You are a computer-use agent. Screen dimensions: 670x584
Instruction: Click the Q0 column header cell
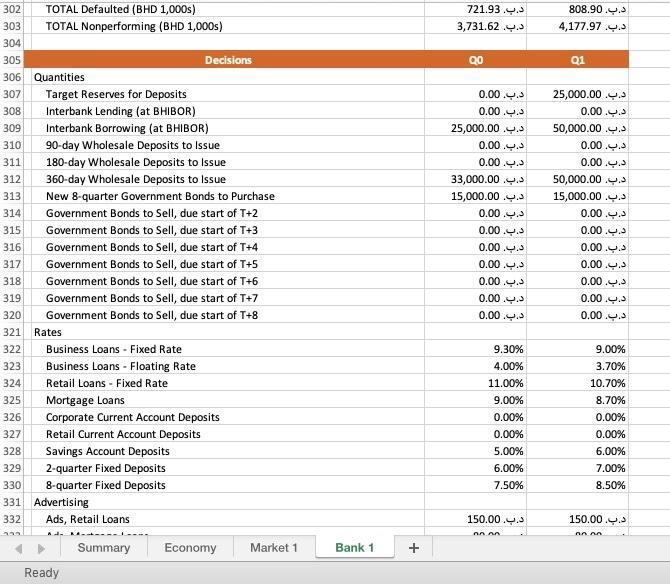pos(476,60)
